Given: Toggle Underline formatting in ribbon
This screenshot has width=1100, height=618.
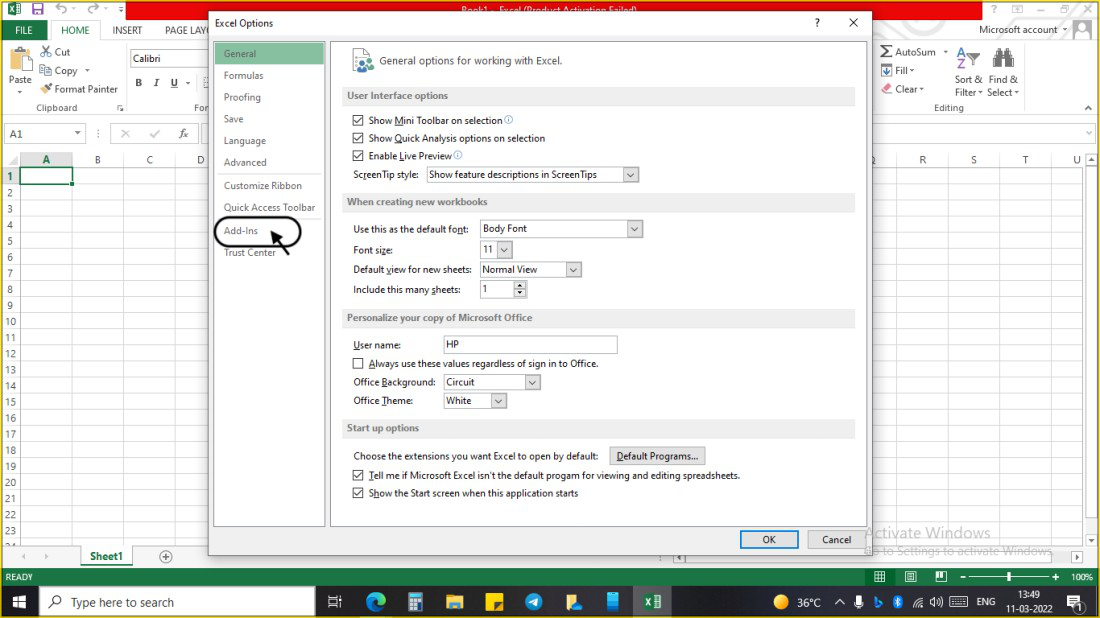Looking at the screenshot, I should 174,83.
